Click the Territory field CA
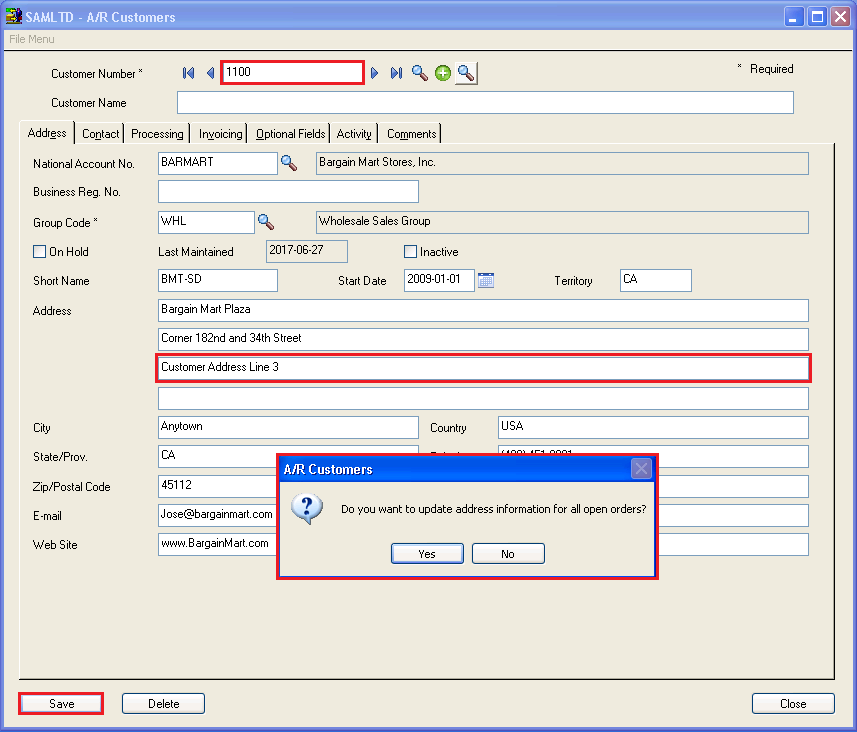Image resolution: width=857 pixels, height=732 pixels. tap(656, 280)
